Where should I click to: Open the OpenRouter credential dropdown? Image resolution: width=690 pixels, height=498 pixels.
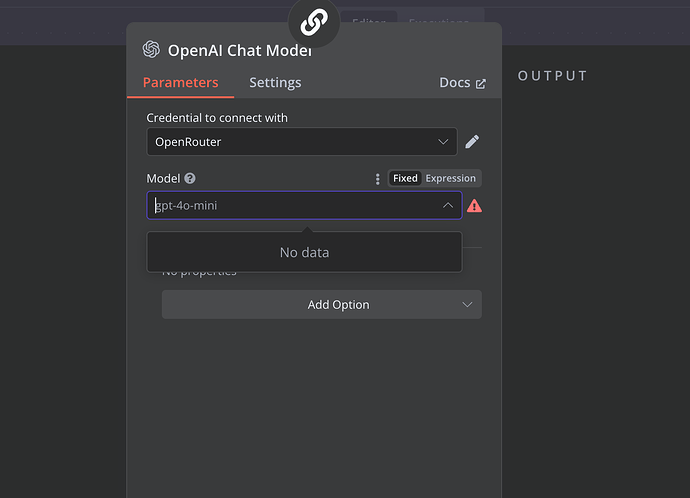click(302, 142)
